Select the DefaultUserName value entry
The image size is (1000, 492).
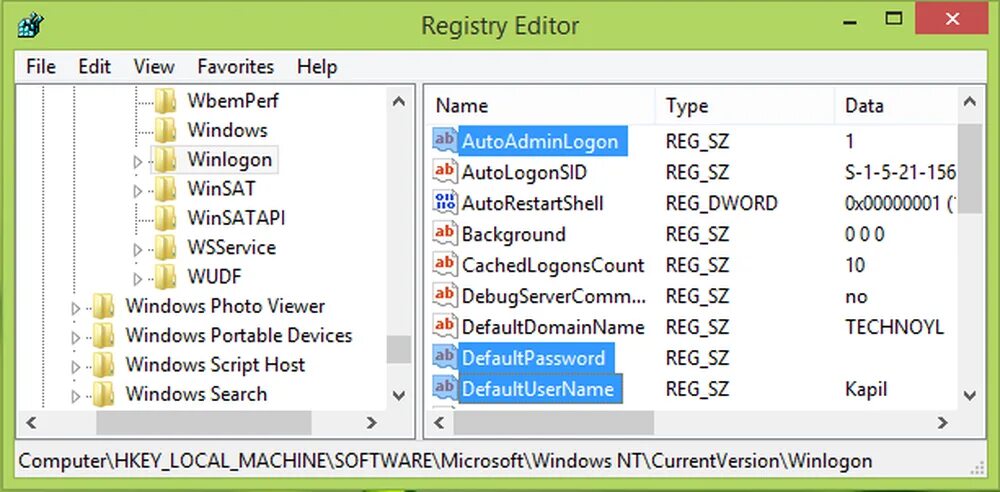tap(538, 389)
